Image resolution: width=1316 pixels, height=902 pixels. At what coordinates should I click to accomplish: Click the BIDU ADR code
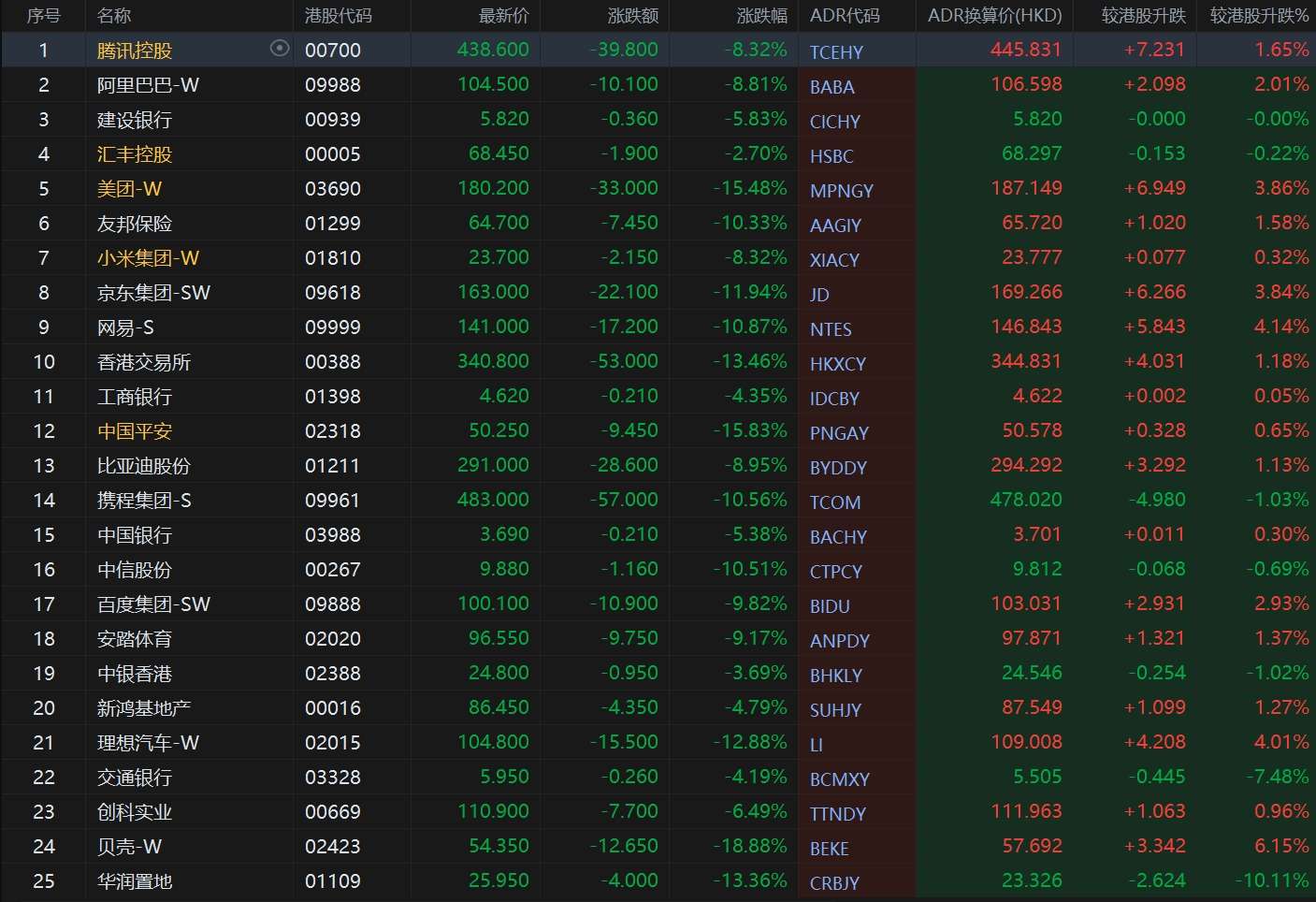tap(830, 606)
